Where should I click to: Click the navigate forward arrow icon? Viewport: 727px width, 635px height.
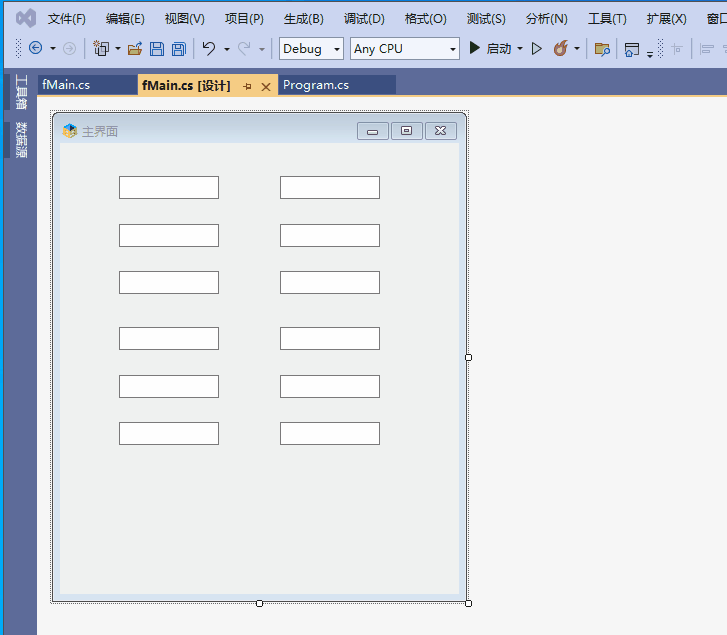69,48
